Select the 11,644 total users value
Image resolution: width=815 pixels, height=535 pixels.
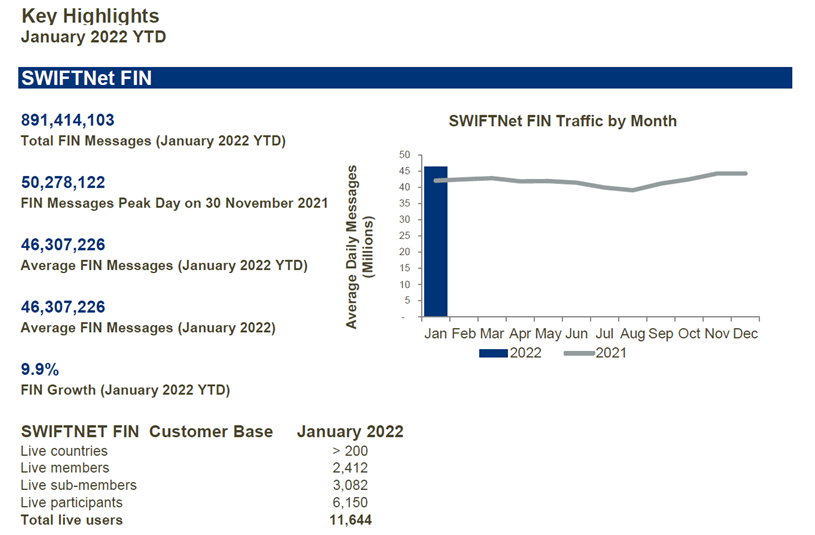coord(350,520)
